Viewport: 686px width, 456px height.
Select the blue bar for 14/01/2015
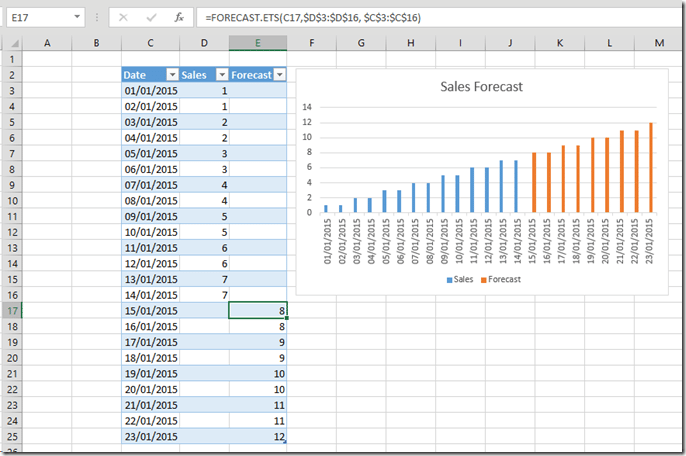click(516, 186)
